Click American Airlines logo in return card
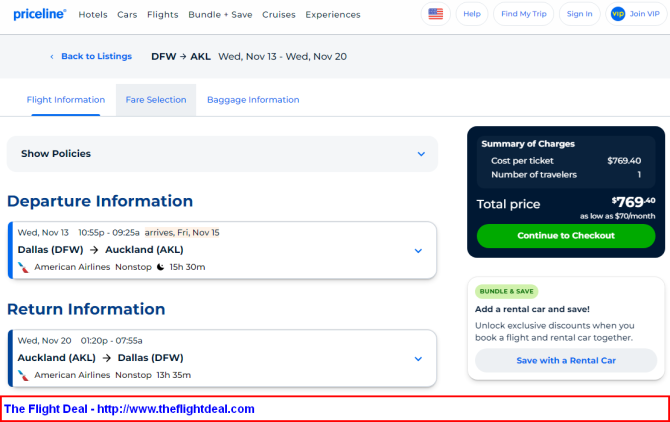This screenshot has height=422, width=670. pyautogui.click(x=24, y=375)
